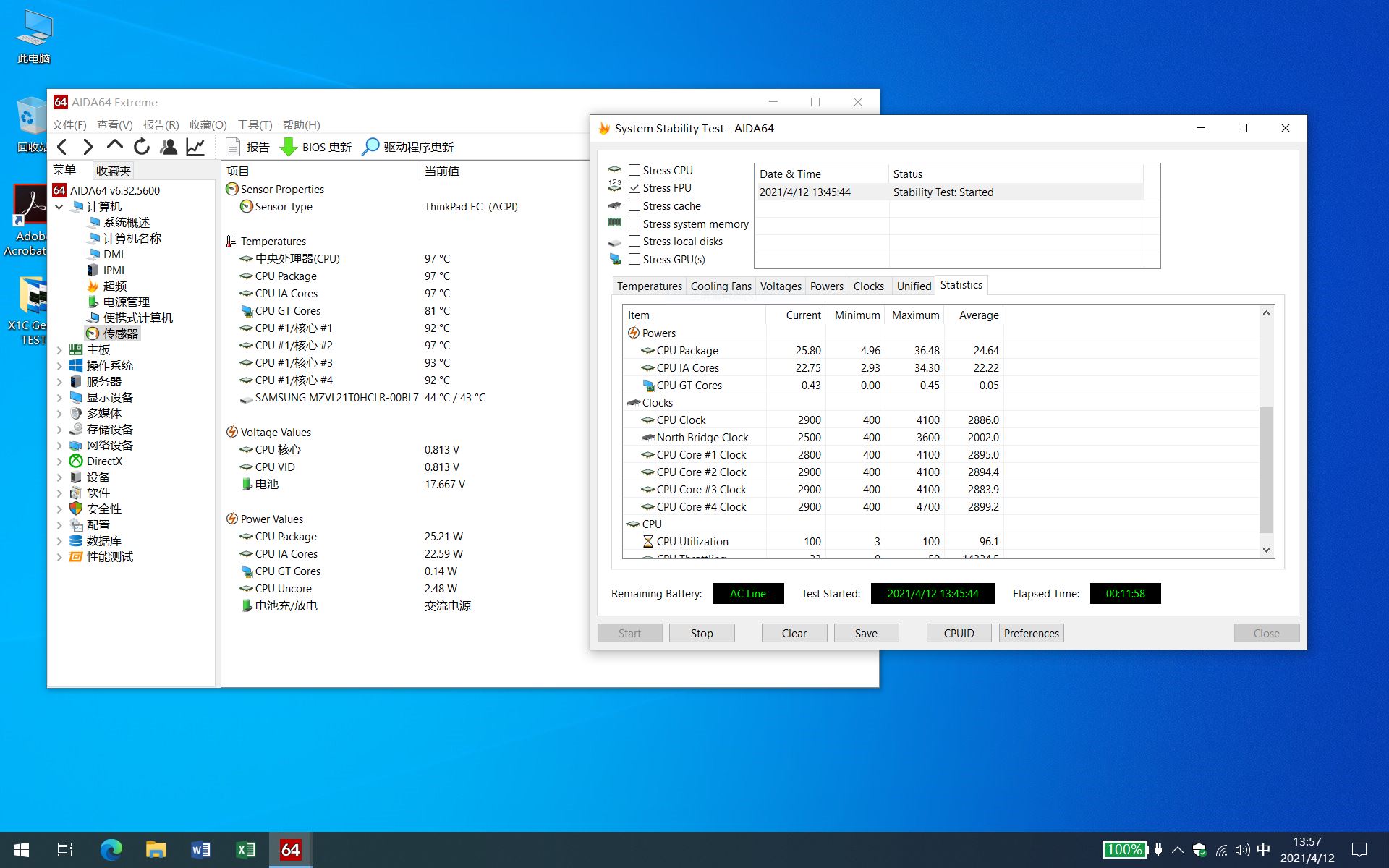This screenshot has width=1389, height=868.
Task: Click the Clear button
Action: point(794,633)
